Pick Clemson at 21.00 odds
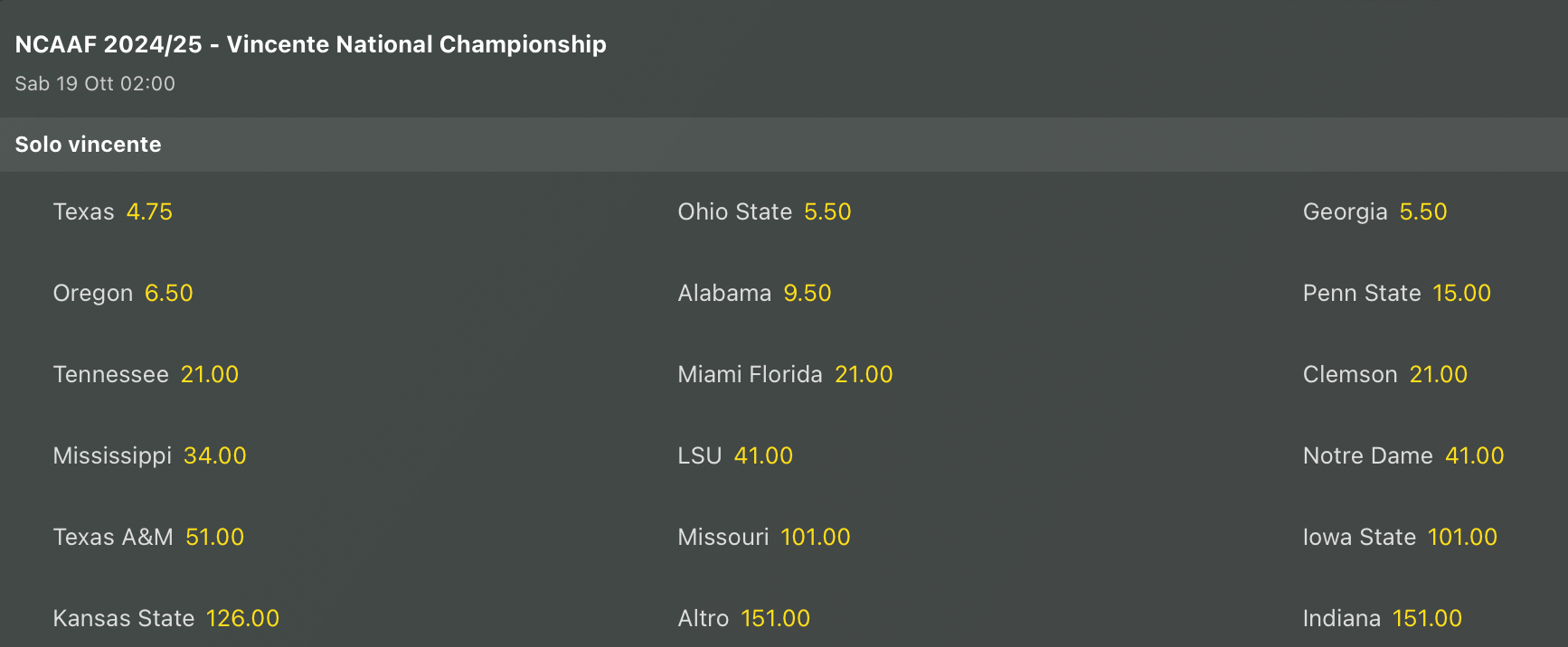This screenshot has height=647, width=1568. 1385,374
